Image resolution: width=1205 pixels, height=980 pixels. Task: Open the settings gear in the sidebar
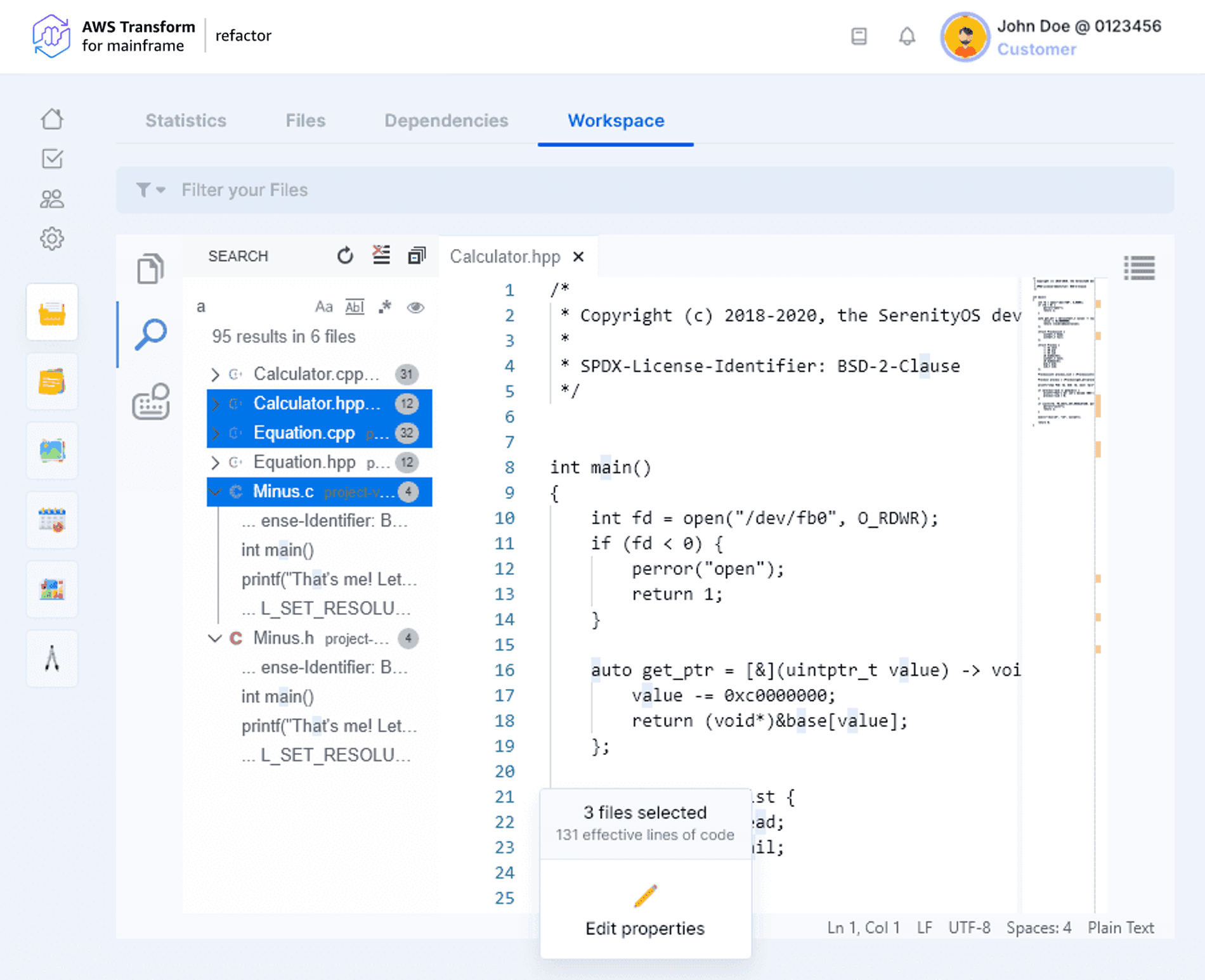point(53,240)
